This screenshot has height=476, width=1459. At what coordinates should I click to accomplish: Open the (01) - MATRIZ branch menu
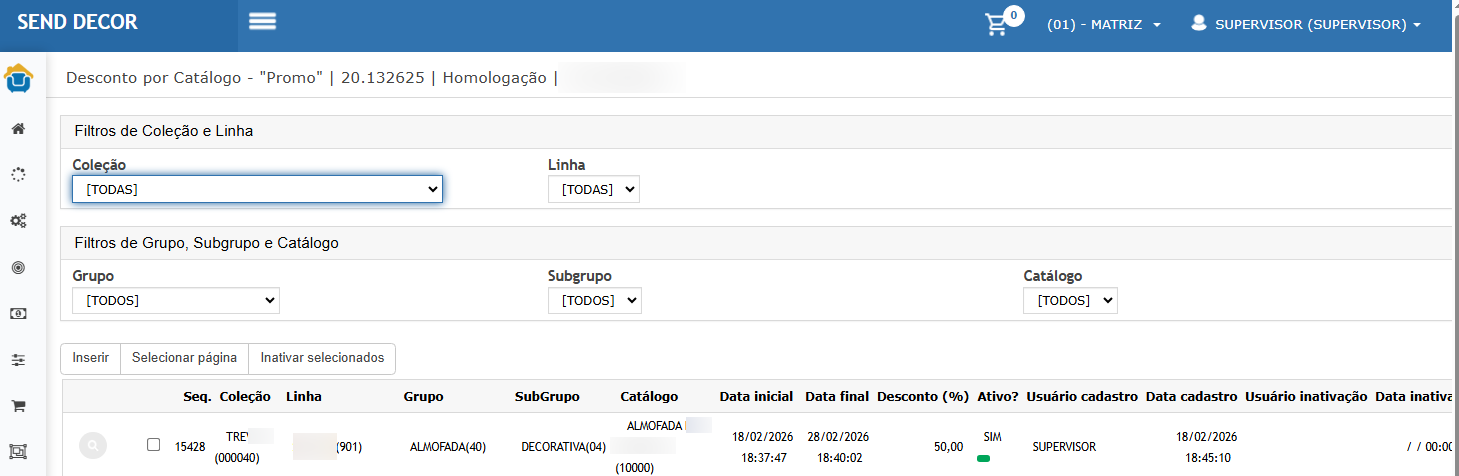point(1103,25)
